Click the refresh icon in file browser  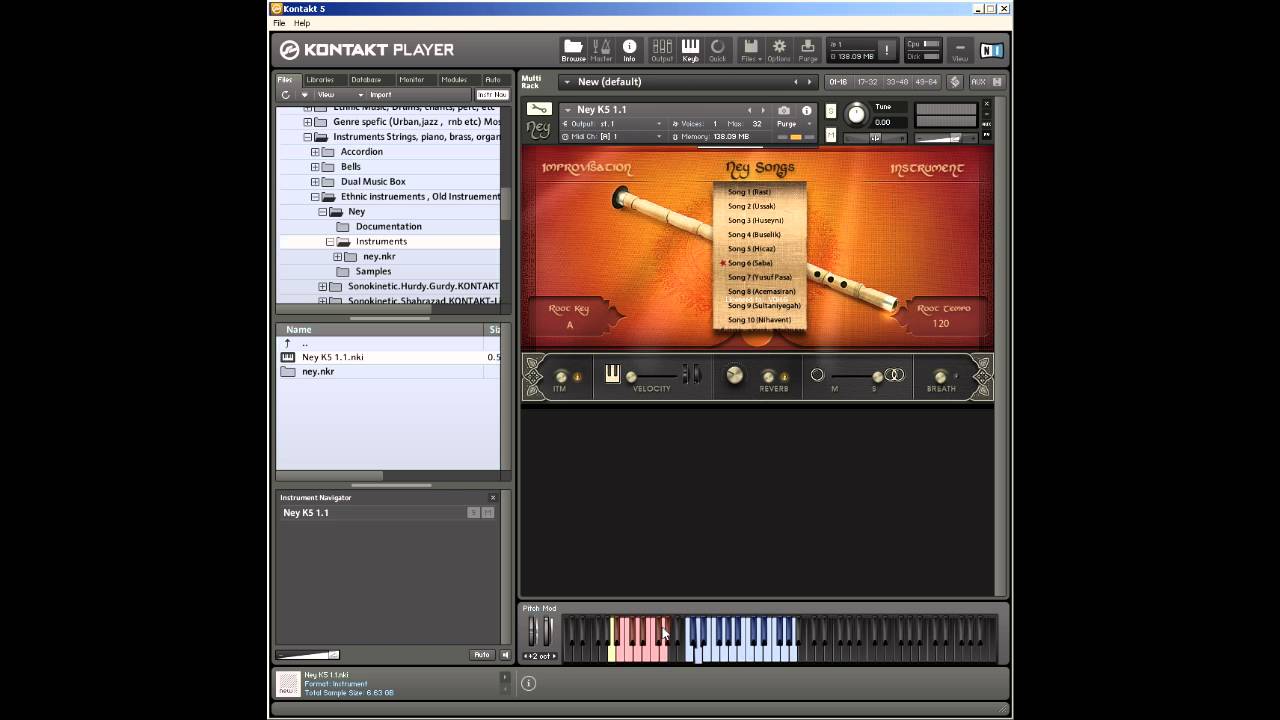(285, 95)
